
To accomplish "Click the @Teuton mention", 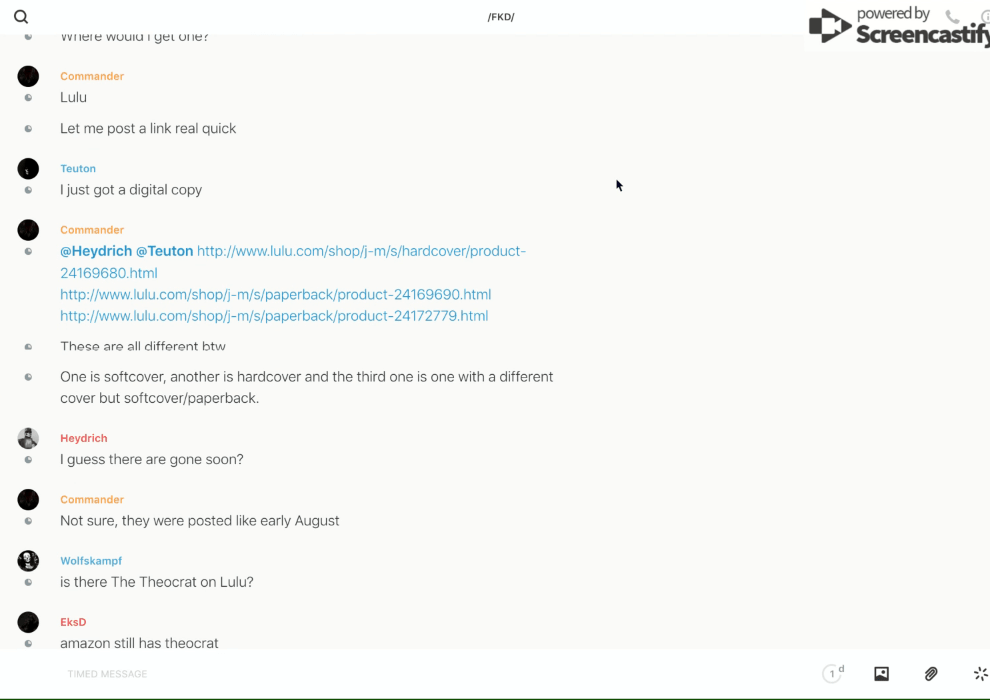I will pyautogui.click(x=164, y=251).
